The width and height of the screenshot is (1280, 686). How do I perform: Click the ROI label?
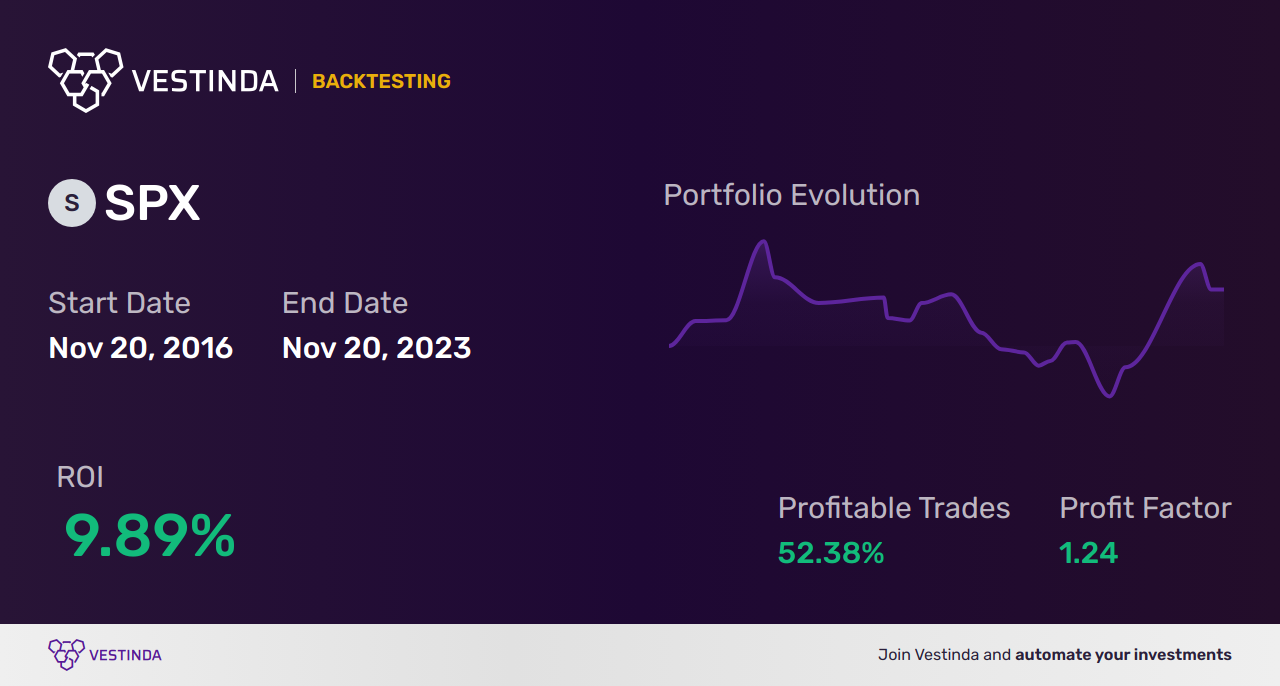80,477
